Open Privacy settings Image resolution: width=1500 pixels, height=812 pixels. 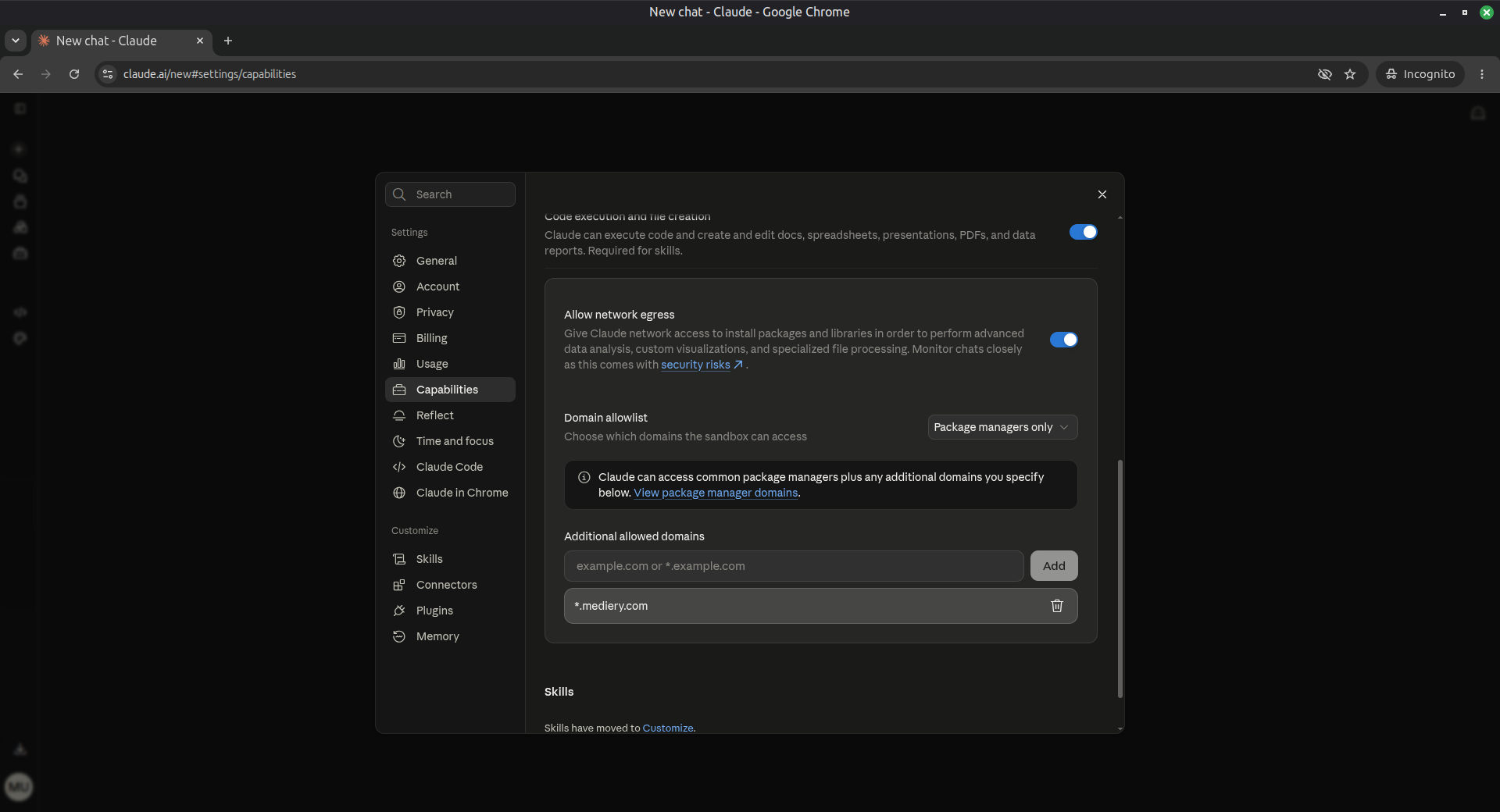450,312
